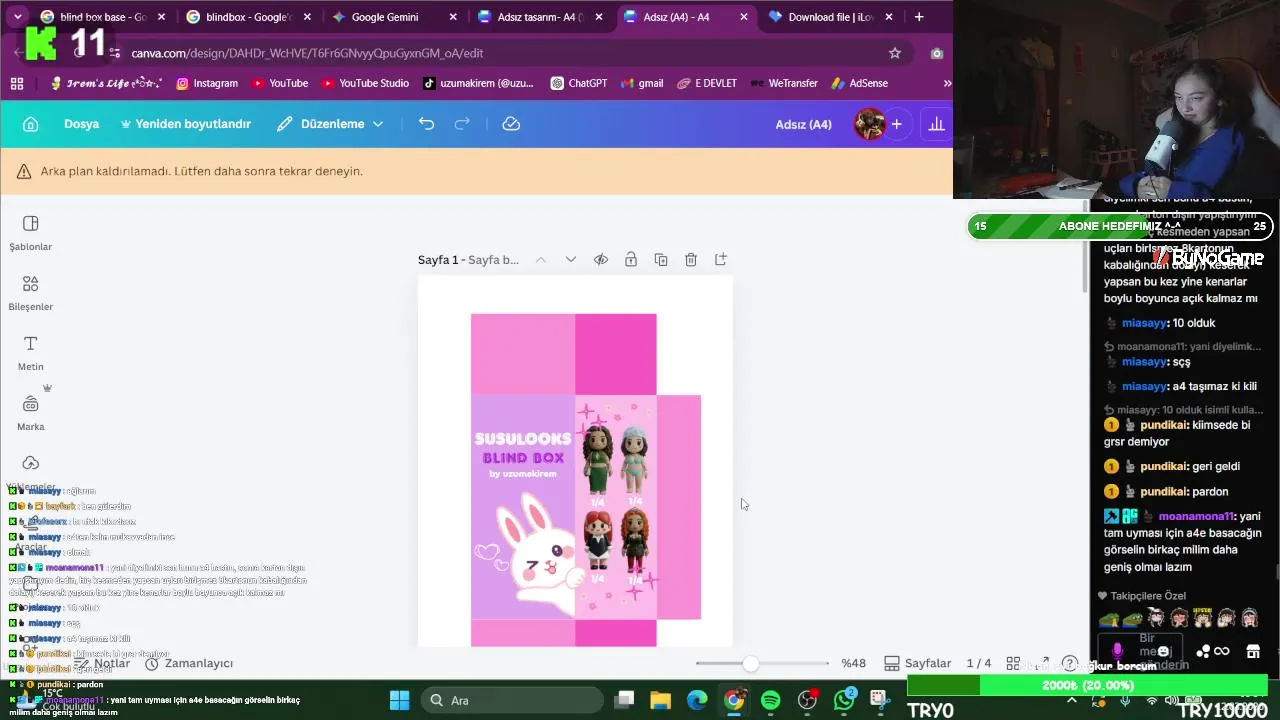Undo the last action
Viewport: 1280px width, 720px height.
pos(426,124)
